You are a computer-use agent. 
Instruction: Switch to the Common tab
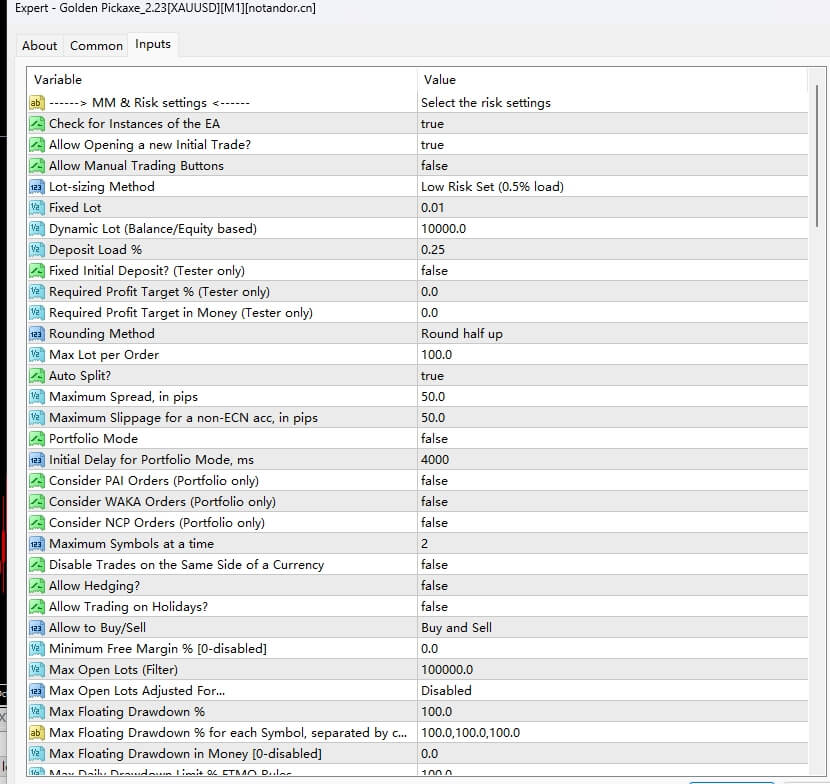[x=96, y=45]
